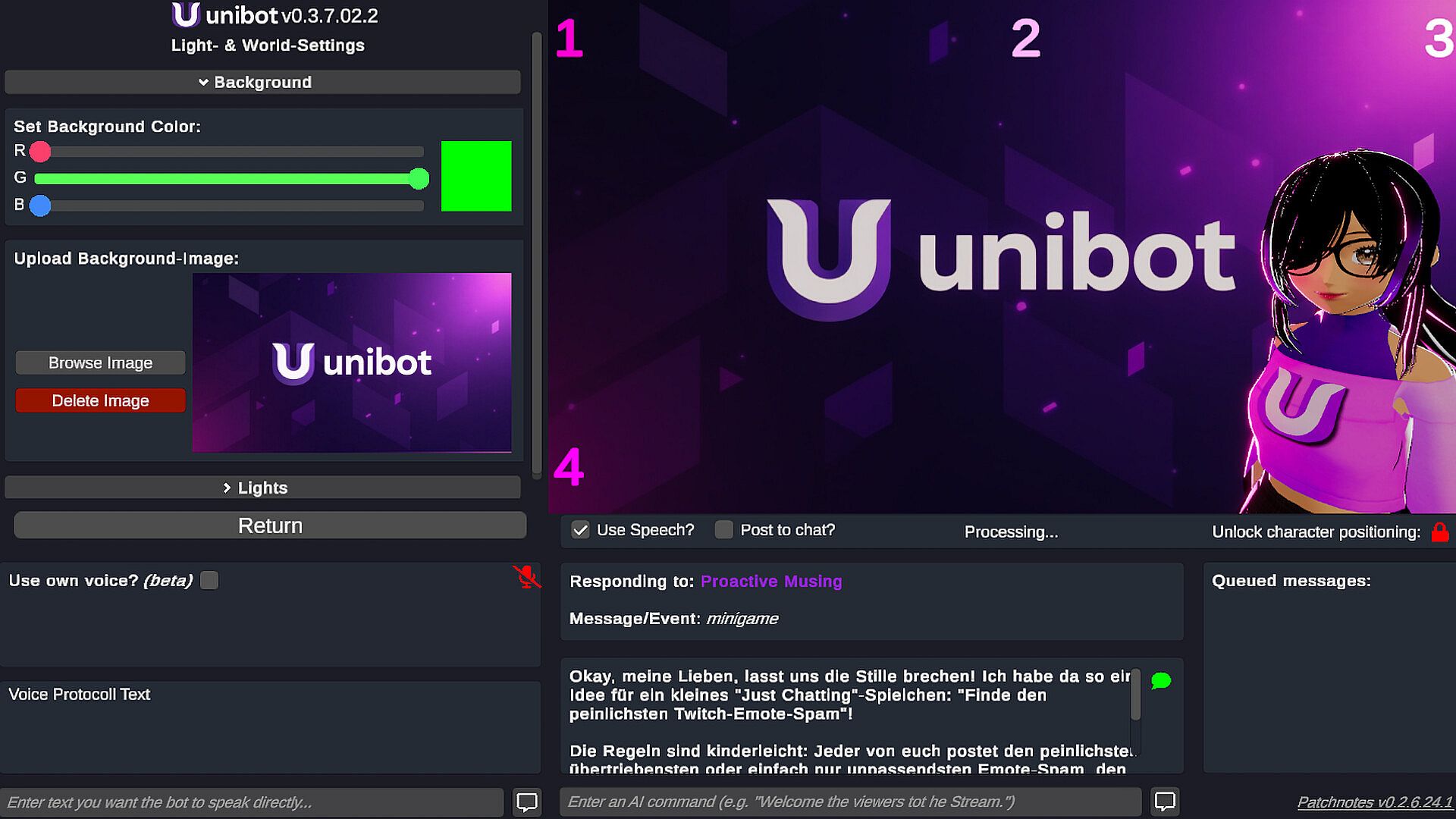Click the AI command input field
Screen dimensions: 1456x819
[851, 802]
